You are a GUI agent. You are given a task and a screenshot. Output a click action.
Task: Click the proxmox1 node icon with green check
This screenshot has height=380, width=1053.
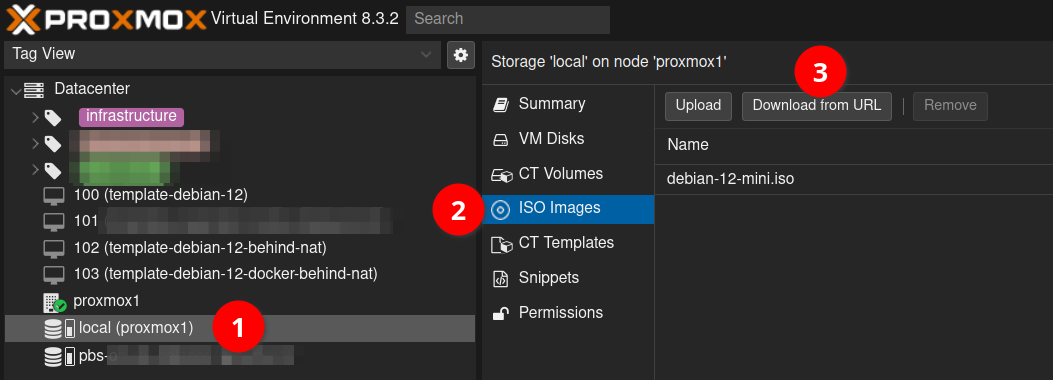pyautogui.click(x=54, y=303)
